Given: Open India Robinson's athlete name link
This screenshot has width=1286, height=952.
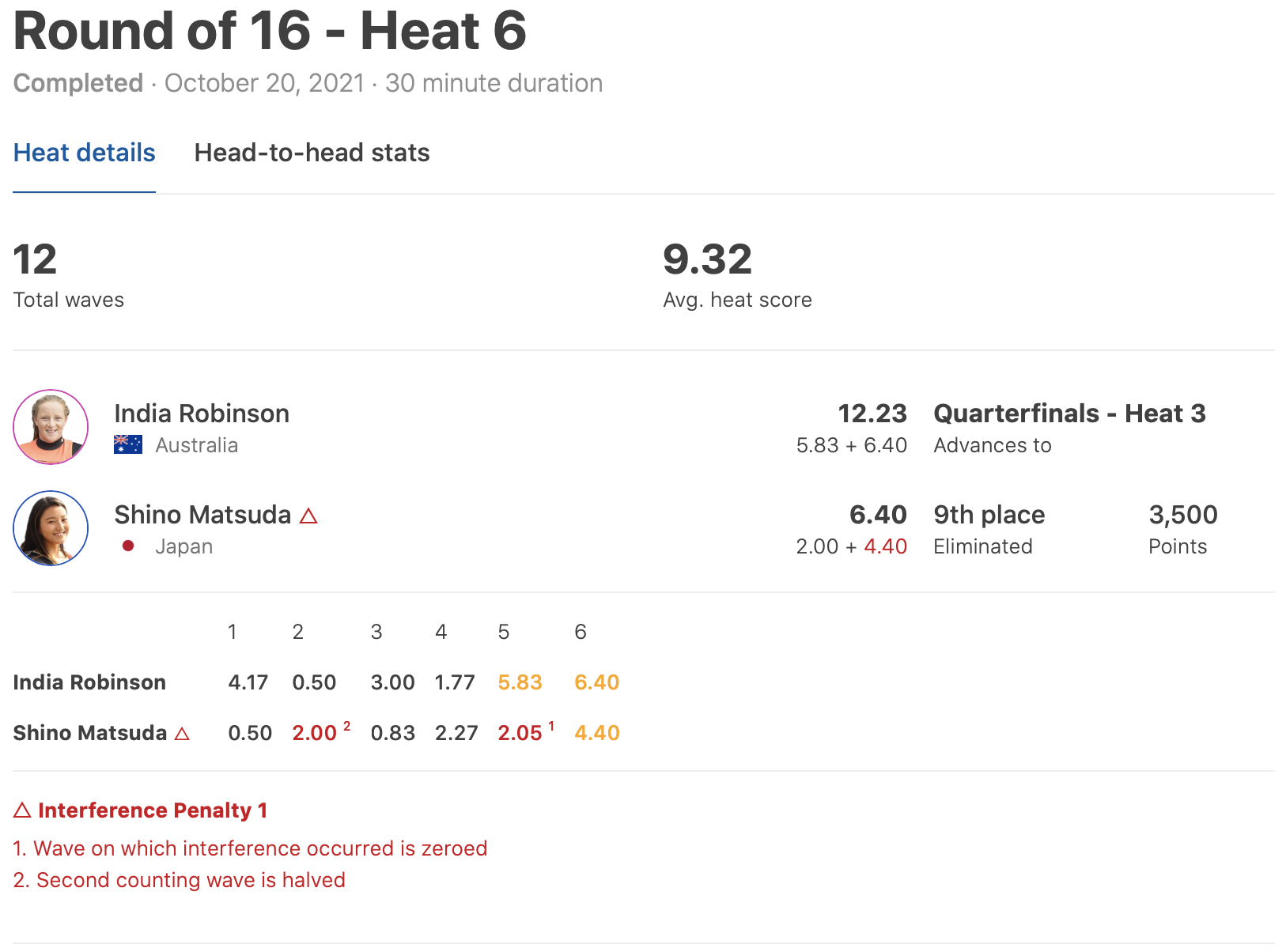Looking at the screenshot, I should click(202, 414).
